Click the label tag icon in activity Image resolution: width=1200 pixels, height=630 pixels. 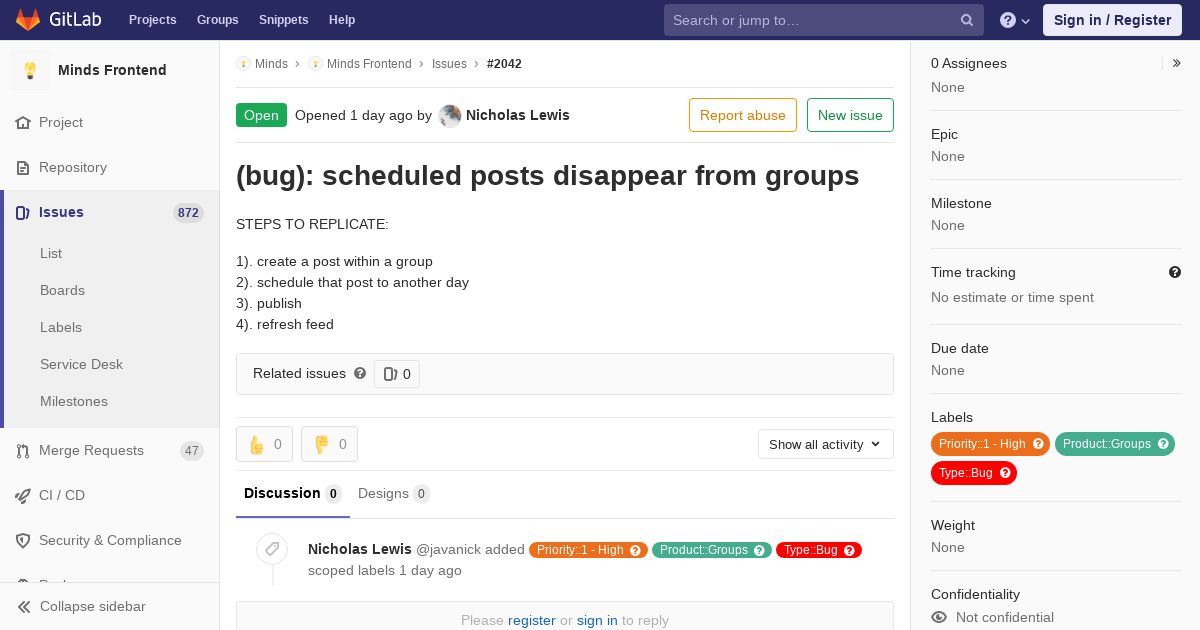pos(272,549)
